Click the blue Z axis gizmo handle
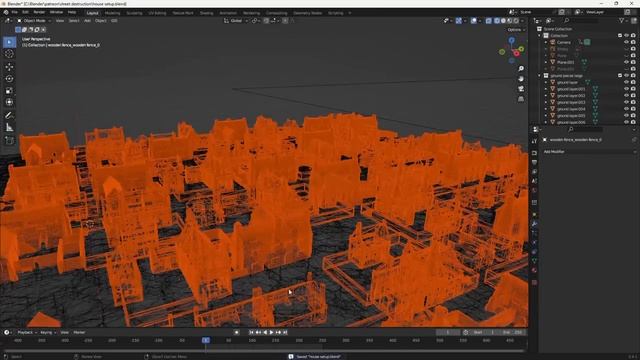640x360 pixels. [x=512, y=40]
